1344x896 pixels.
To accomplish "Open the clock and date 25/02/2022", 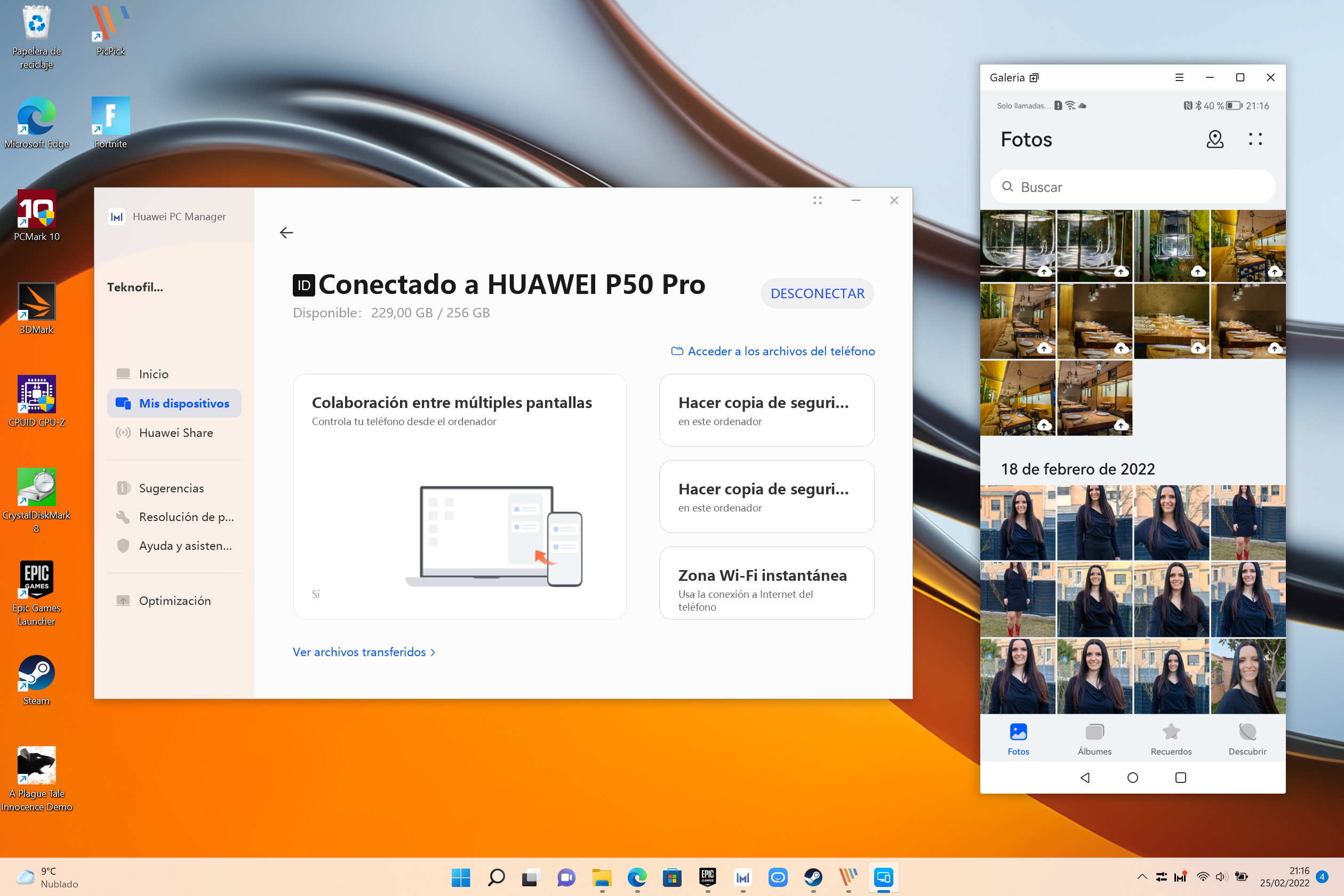I will [1285, 877].
